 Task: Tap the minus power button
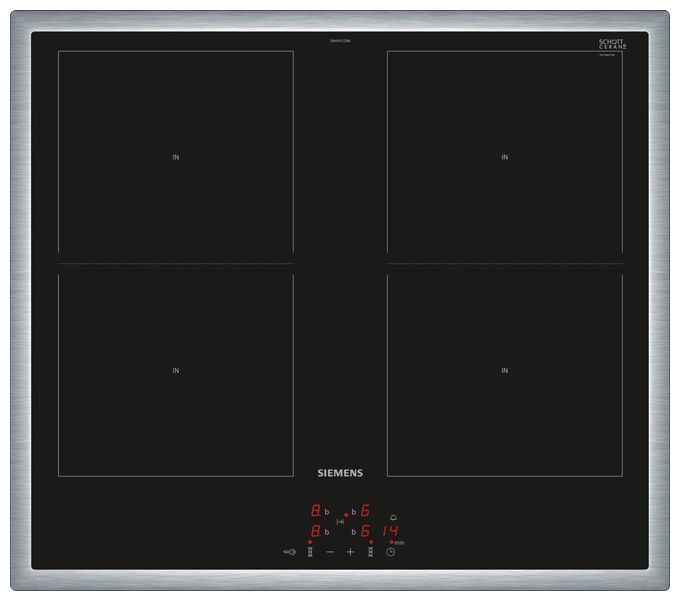point(330,552)
